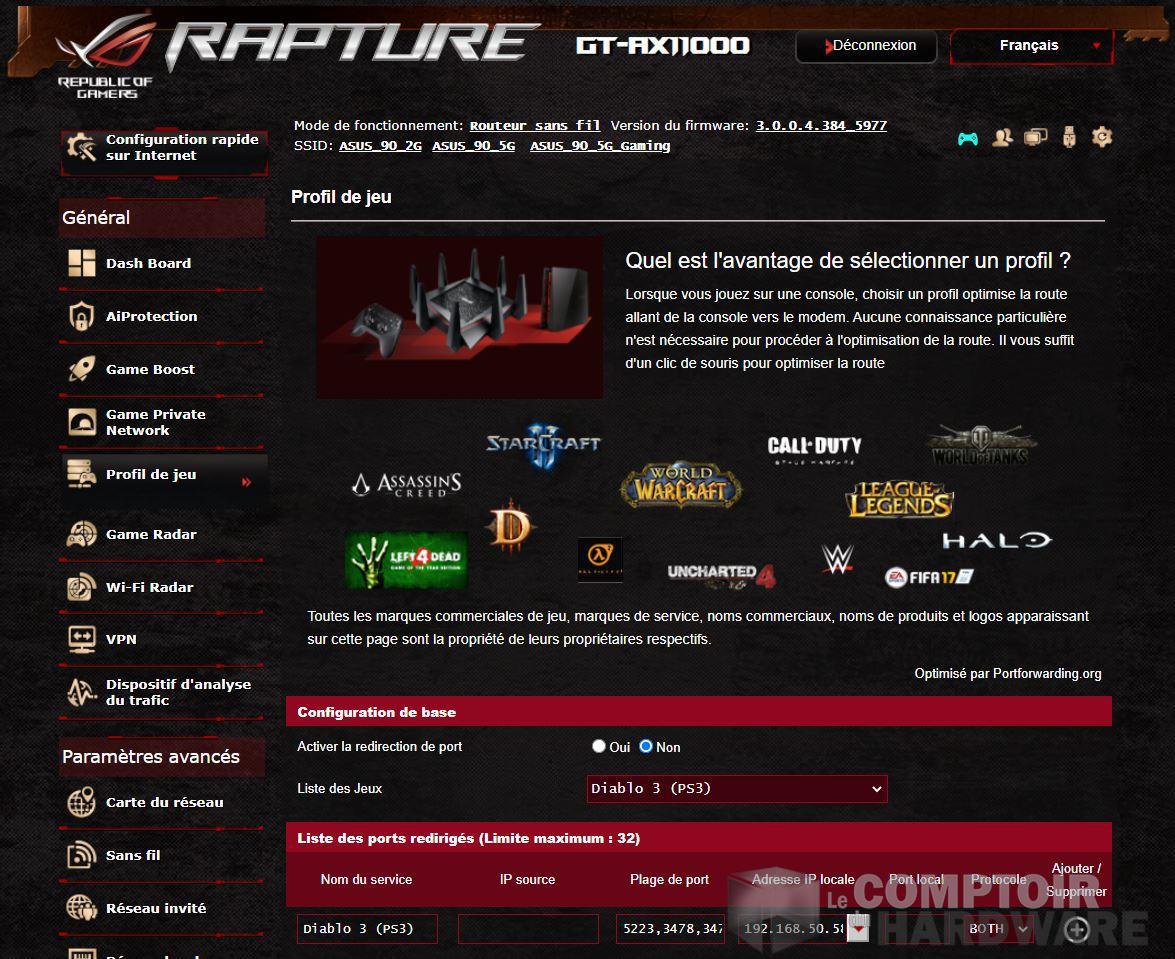The image size is (1175, 959).
Task: Select Oui to enable port redirection
Action: [x=599, y=746]
